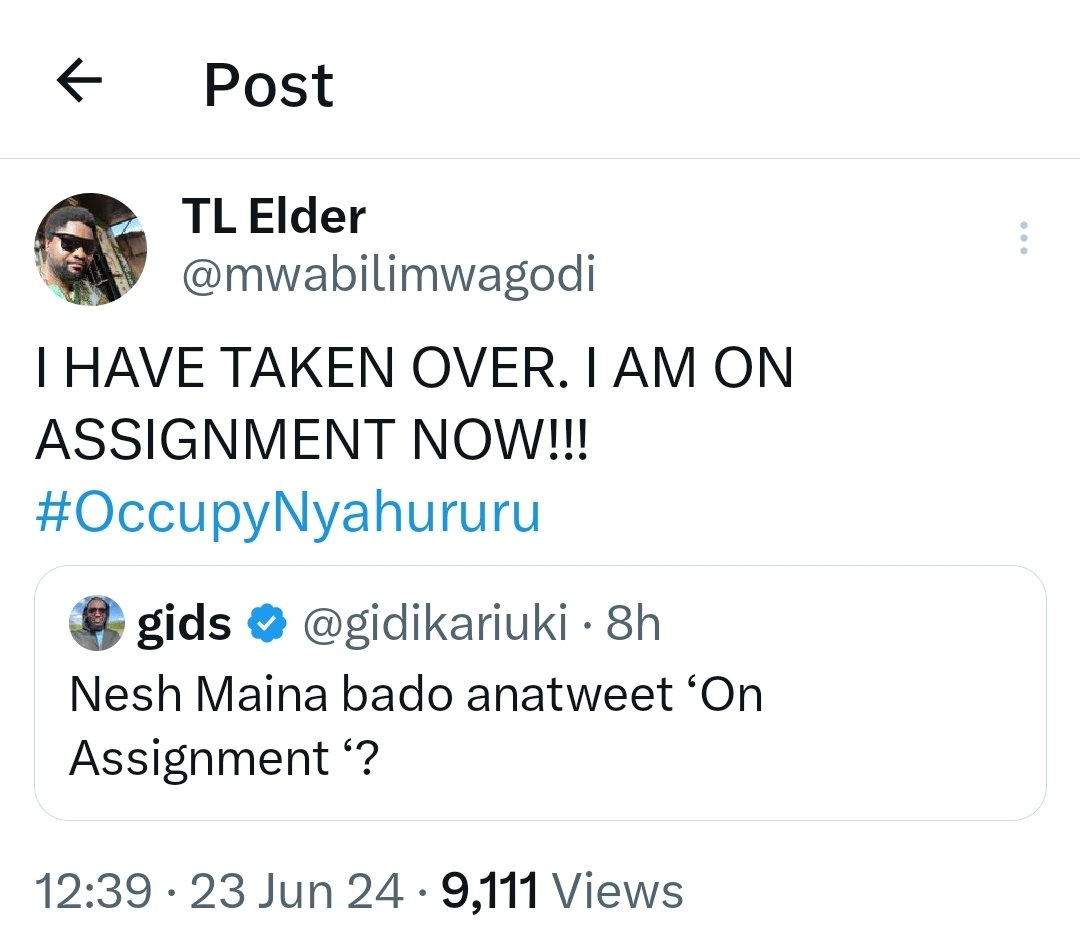Open the three-dot more options menu
The width and height of the screenshot is (1080, 946).
click(x=1023, y=239)
